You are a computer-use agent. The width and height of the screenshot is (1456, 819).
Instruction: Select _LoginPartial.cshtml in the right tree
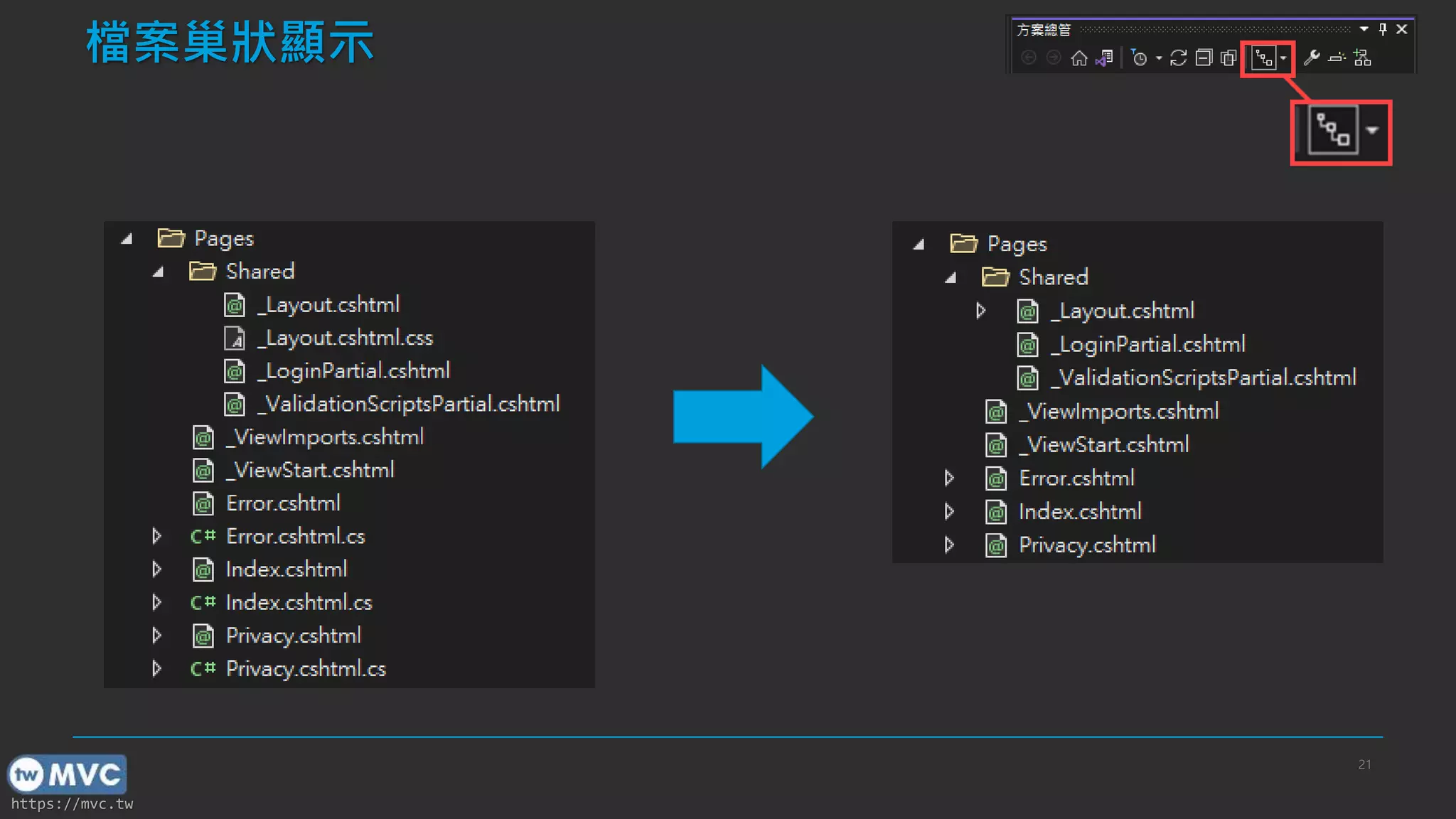(1148, 344)
